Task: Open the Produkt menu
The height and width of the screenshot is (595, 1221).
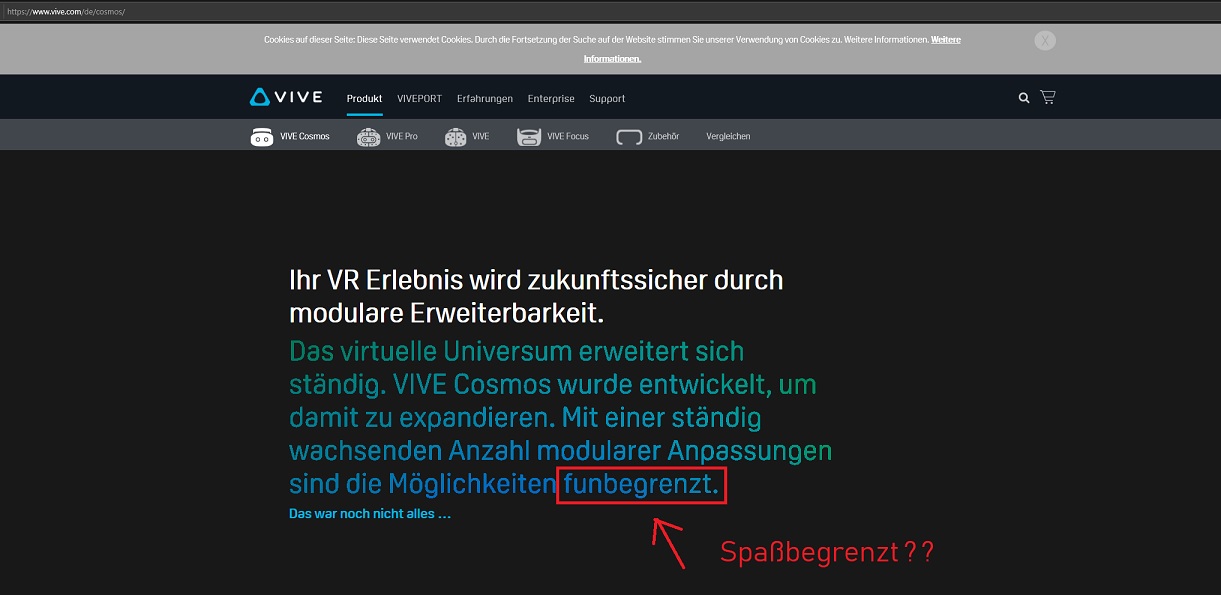Action: coord(365,99)
